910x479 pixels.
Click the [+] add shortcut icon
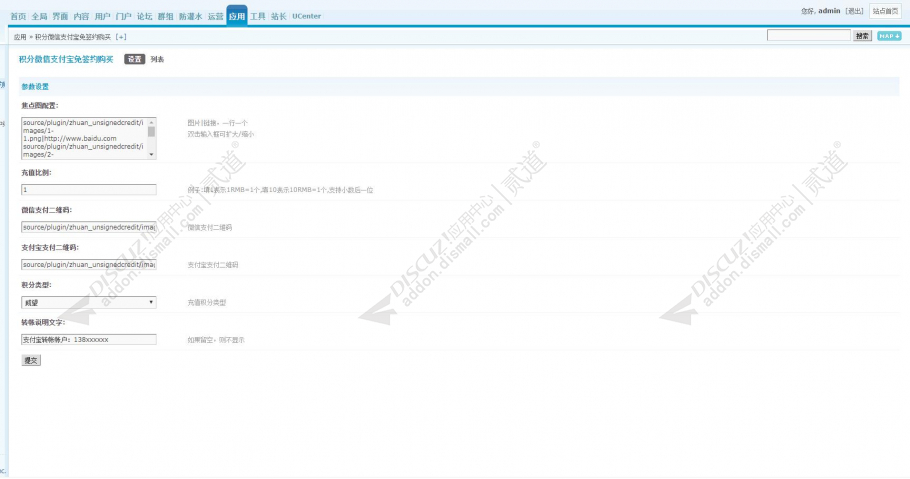(121, 36)
